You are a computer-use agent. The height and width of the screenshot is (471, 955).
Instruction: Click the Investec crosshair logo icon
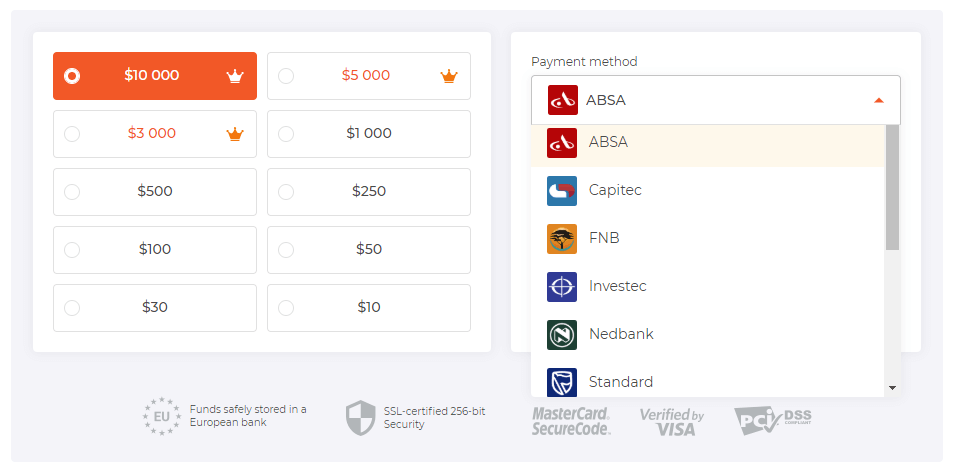coord(562,287)
